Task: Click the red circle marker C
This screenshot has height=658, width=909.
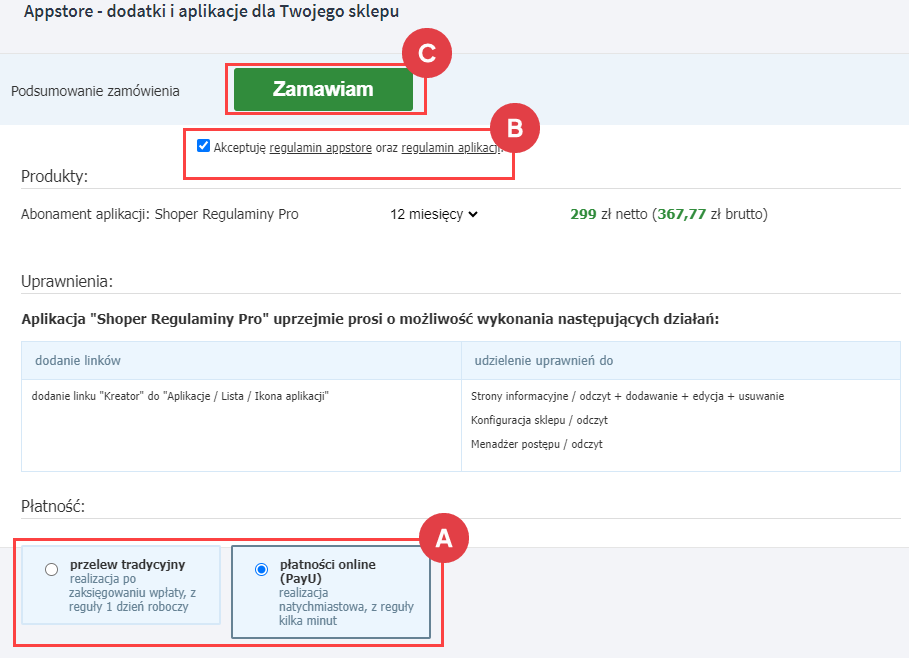Action: (427, 53)
